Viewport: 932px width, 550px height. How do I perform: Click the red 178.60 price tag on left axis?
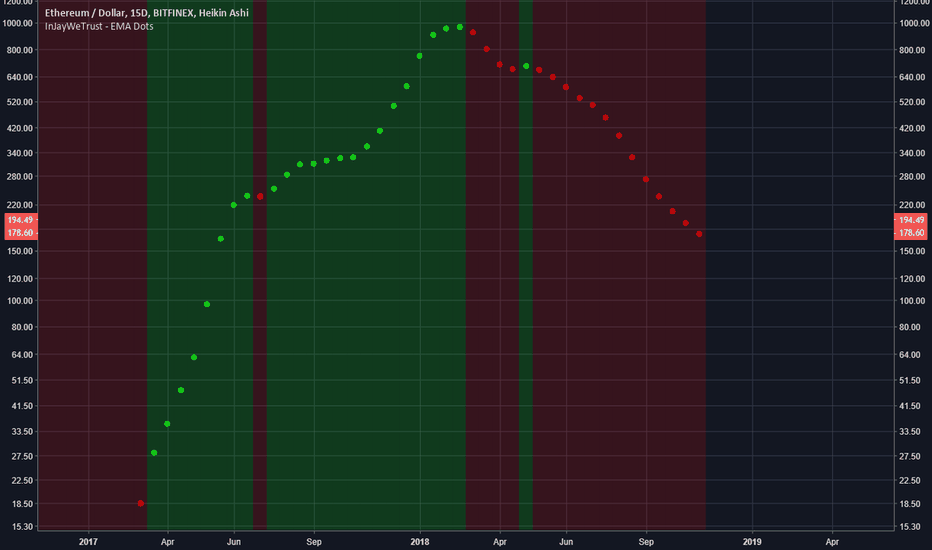coord(21,233)
